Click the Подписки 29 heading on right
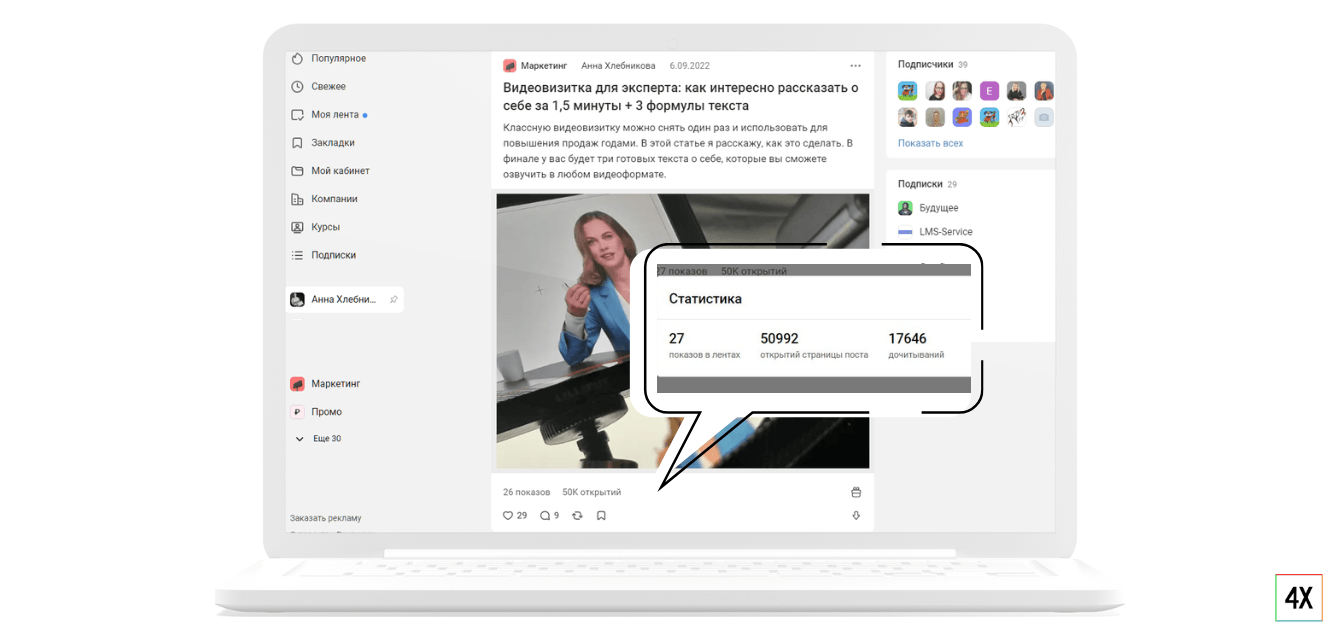Image resolution: width=1340 pixels, height=640 pixels. tap(927, 184)
